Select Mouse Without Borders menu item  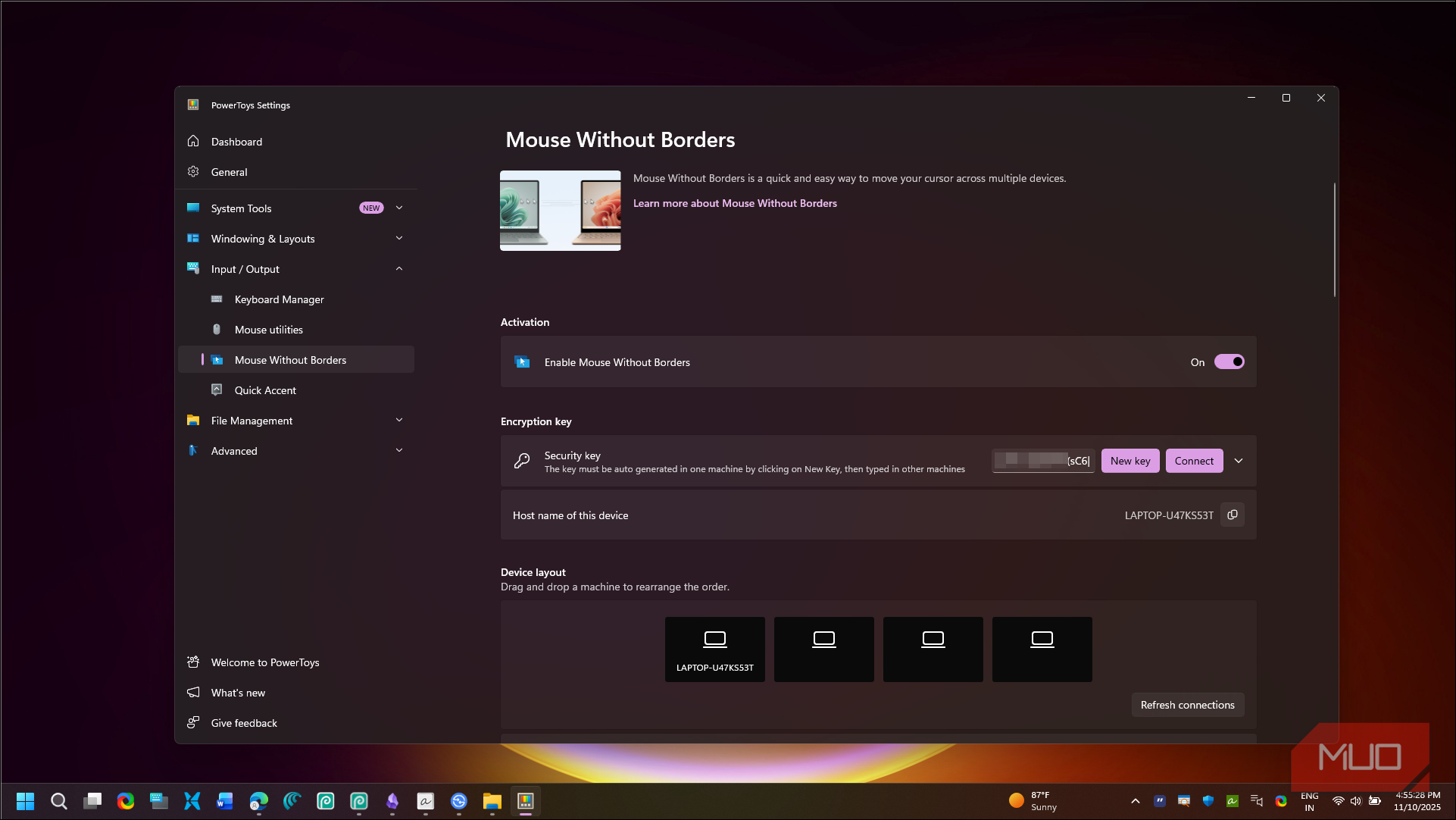point(290,360)
